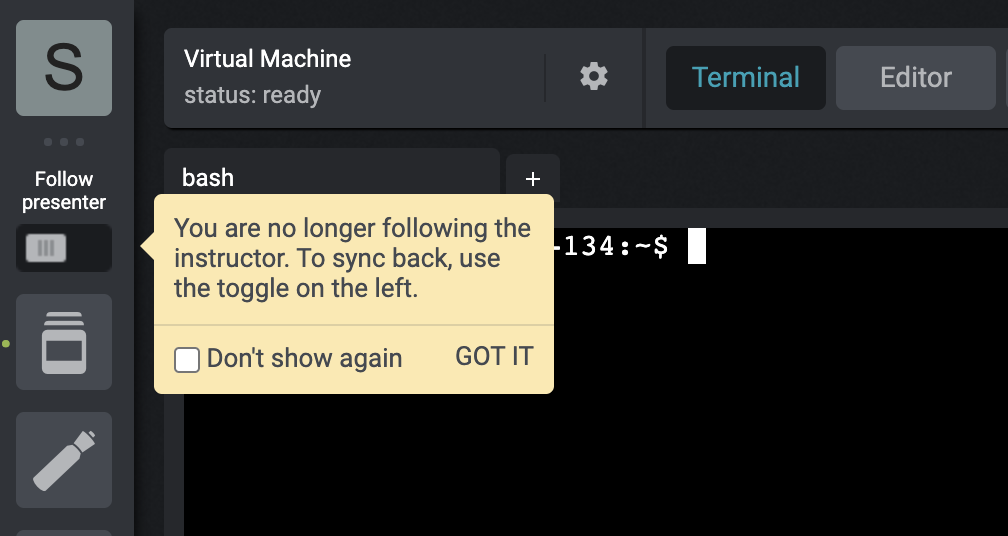Screen dimensions: 1008x536
Task: Dismiss the tooltip with GOT IT
Action: (494, 356)
